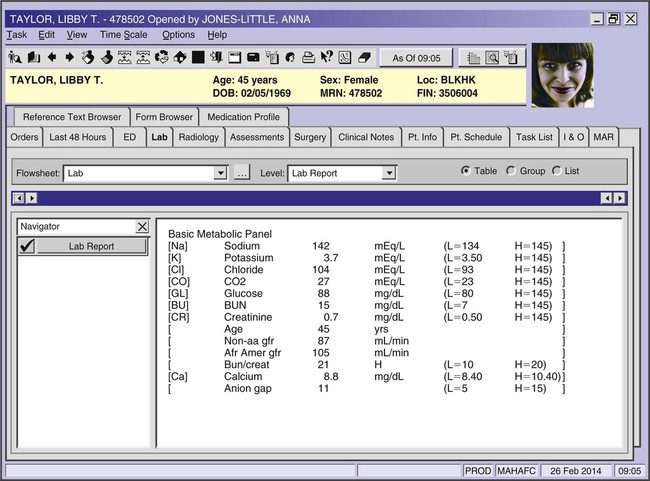Click the Lab Report navigator button
Viewport: 650px width, 481px height.
click(91, 246)
